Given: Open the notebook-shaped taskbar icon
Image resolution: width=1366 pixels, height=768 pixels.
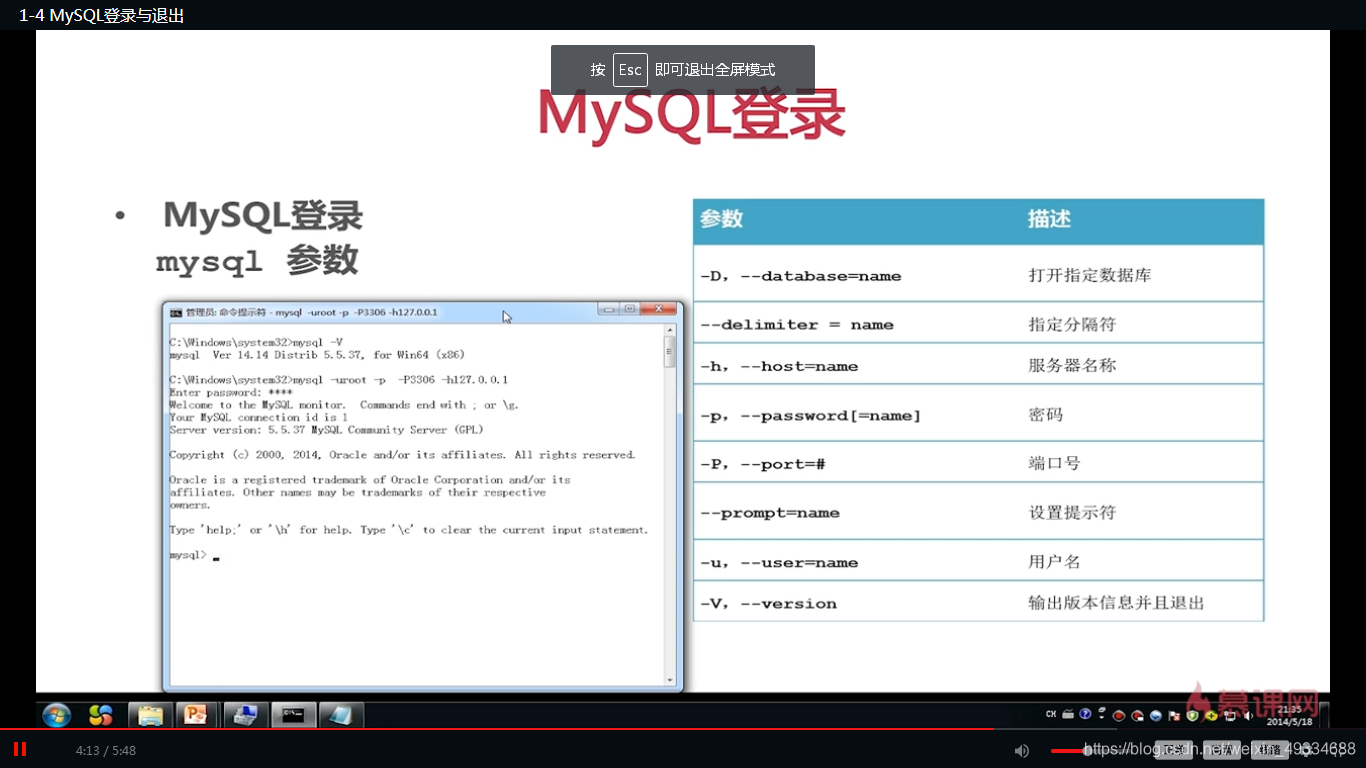Looking at the screenshot, I should pyautogui.click(x=341, y=715).
